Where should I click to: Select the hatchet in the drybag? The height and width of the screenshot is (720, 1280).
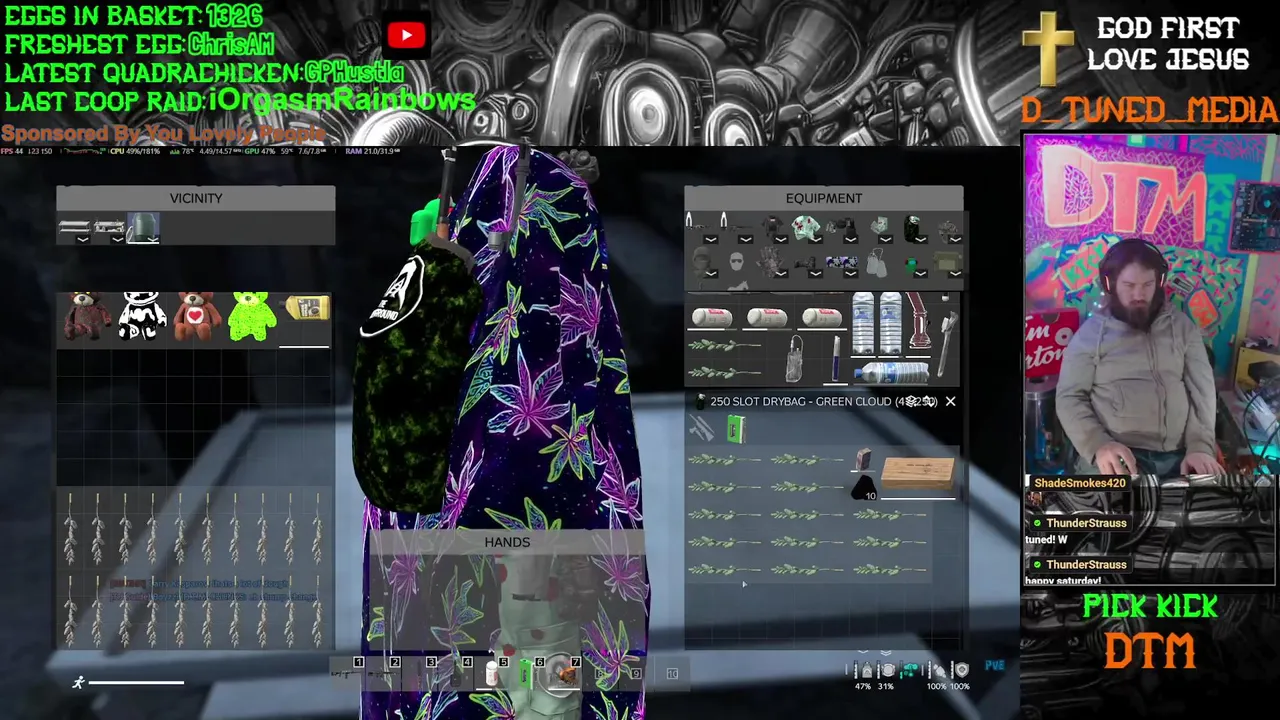[701, 430]
